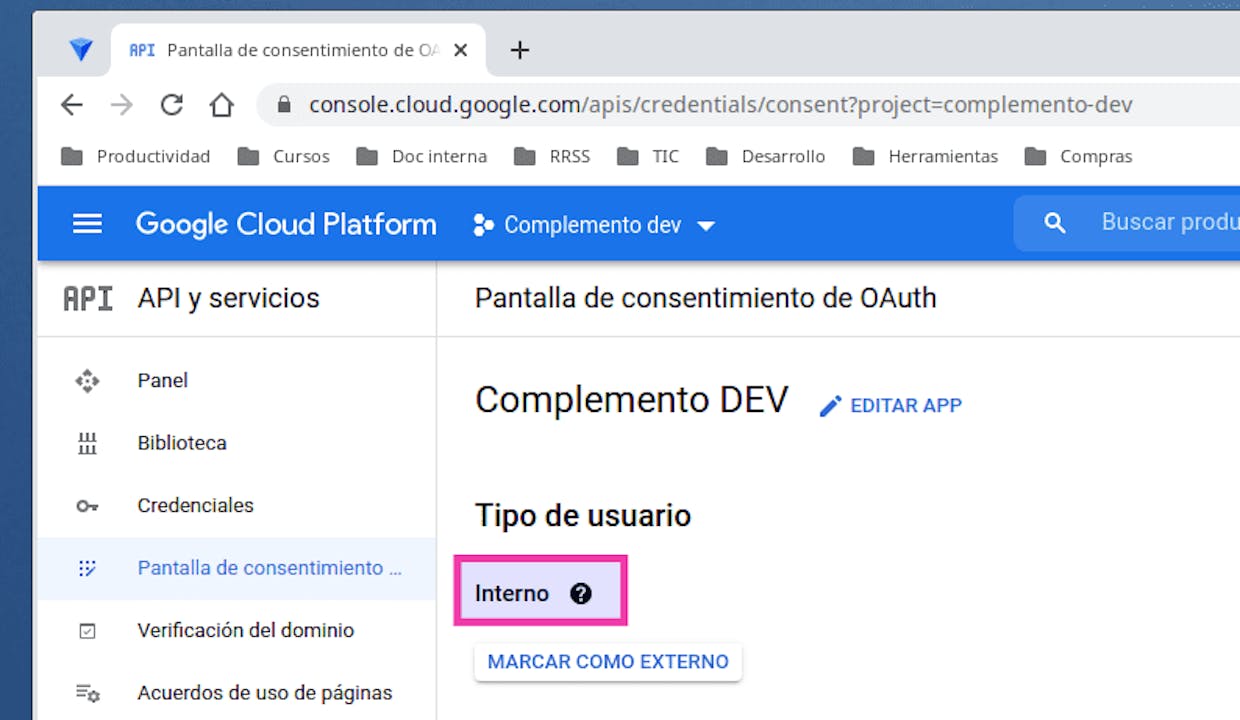Image resolution: width=1240 pixels, height=720 pixels.
Task: Select the pinned blue diamond tab
Action: tap(81, 49)
